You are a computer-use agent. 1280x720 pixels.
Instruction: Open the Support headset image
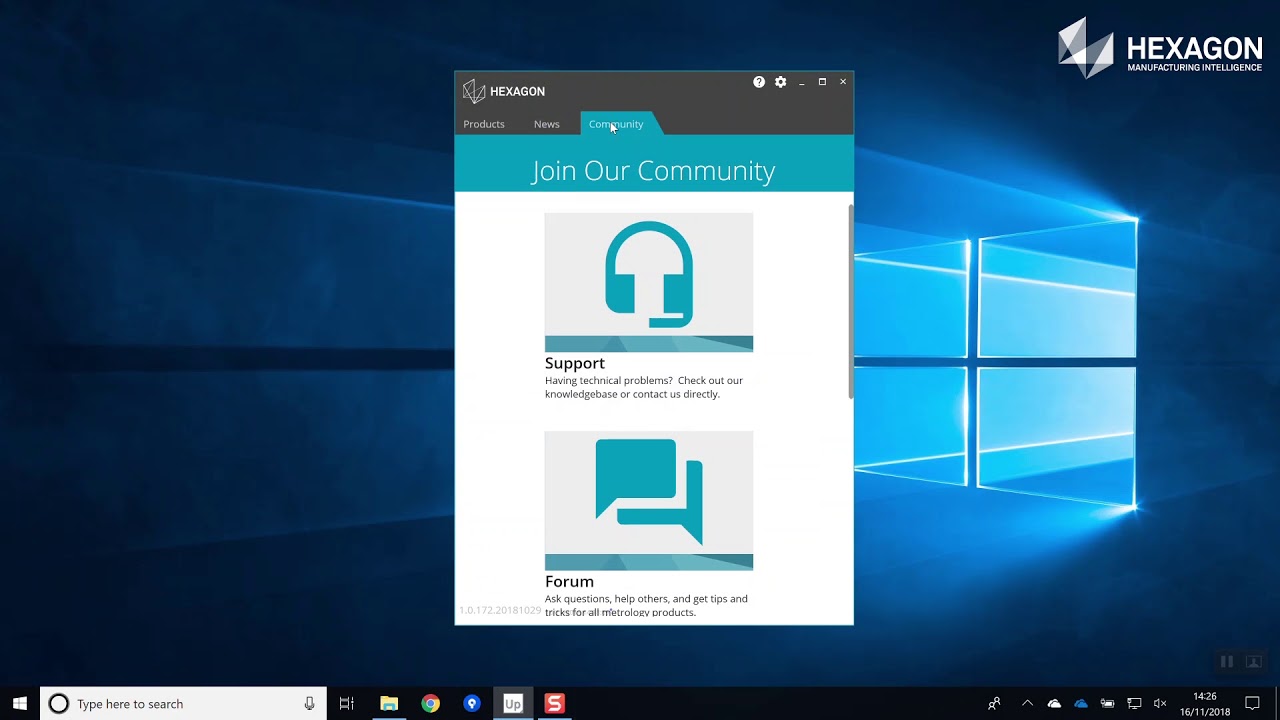tap(649, 282)
